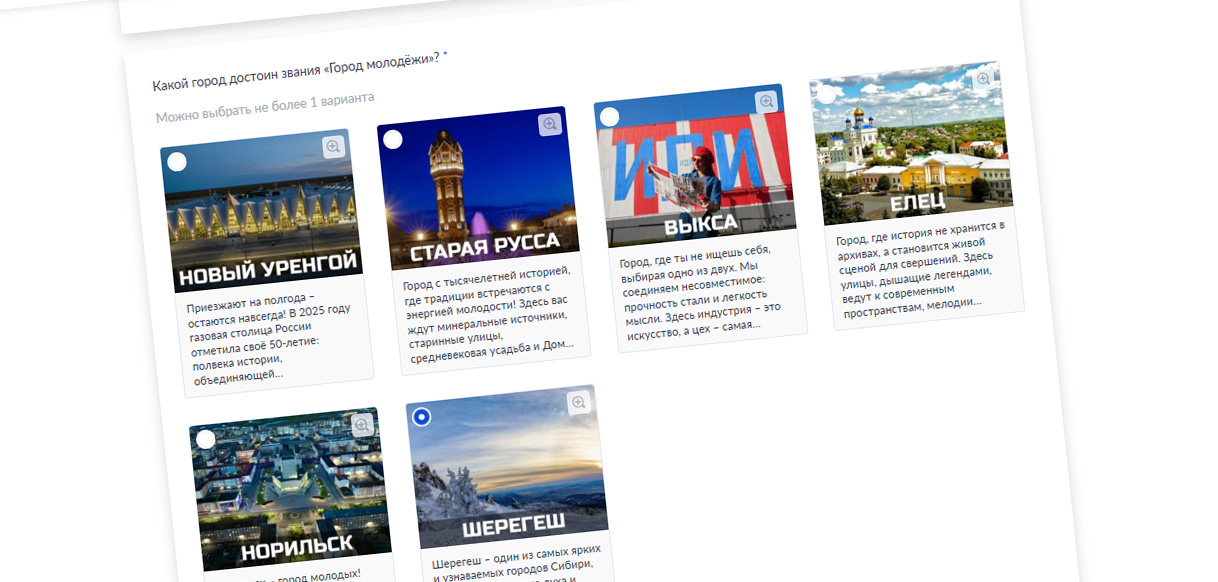Click the Старая Русса tower photo
Image resolution: width=1218 pixels, height=582 pixels.
click(x=478, y=190)
